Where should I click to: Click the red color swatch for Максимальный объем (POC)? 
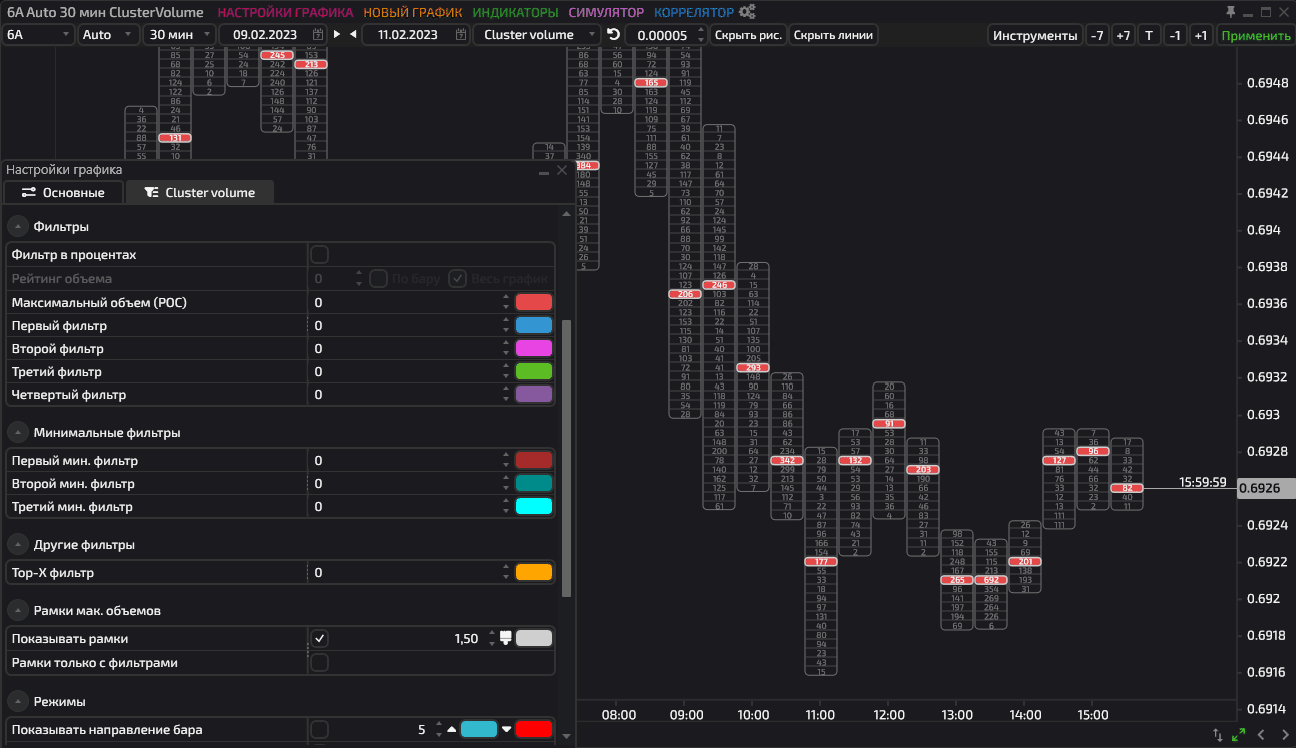pos(535,302)
